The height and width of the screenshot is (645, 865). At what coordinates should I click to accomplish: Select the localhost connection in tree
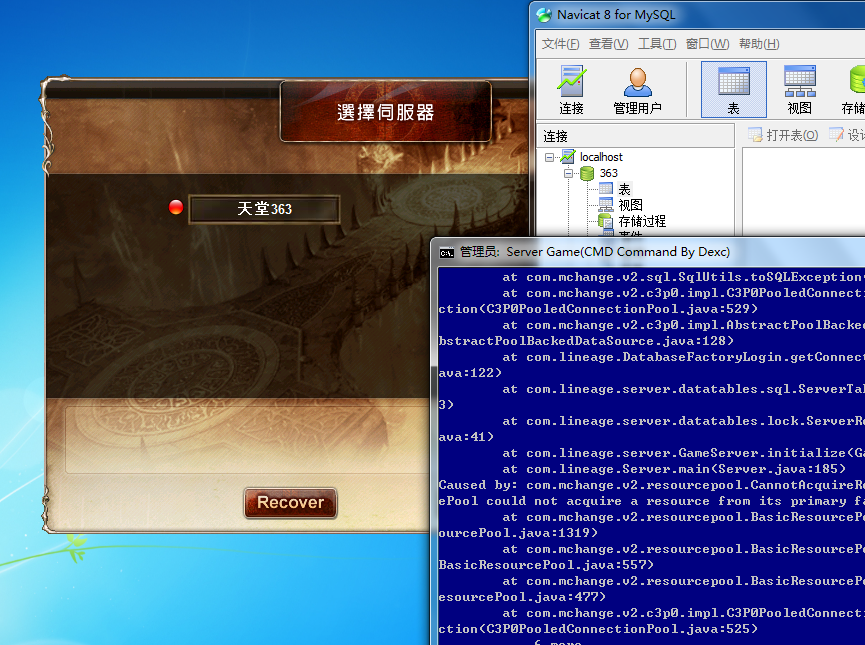pos(601,157)
